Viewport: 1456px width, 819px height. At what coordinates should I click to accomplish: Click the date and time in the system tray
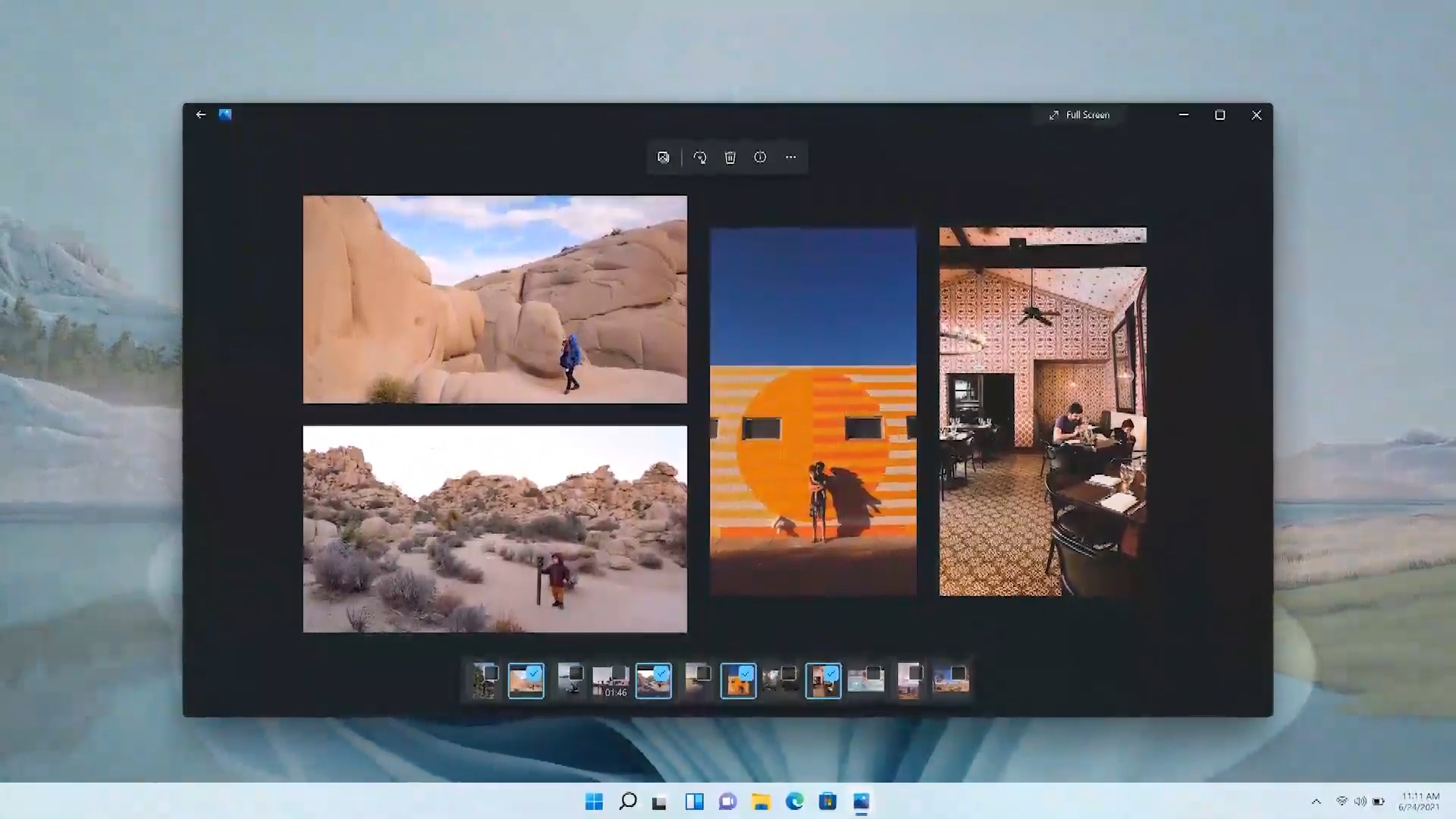tap(1417, 802)
